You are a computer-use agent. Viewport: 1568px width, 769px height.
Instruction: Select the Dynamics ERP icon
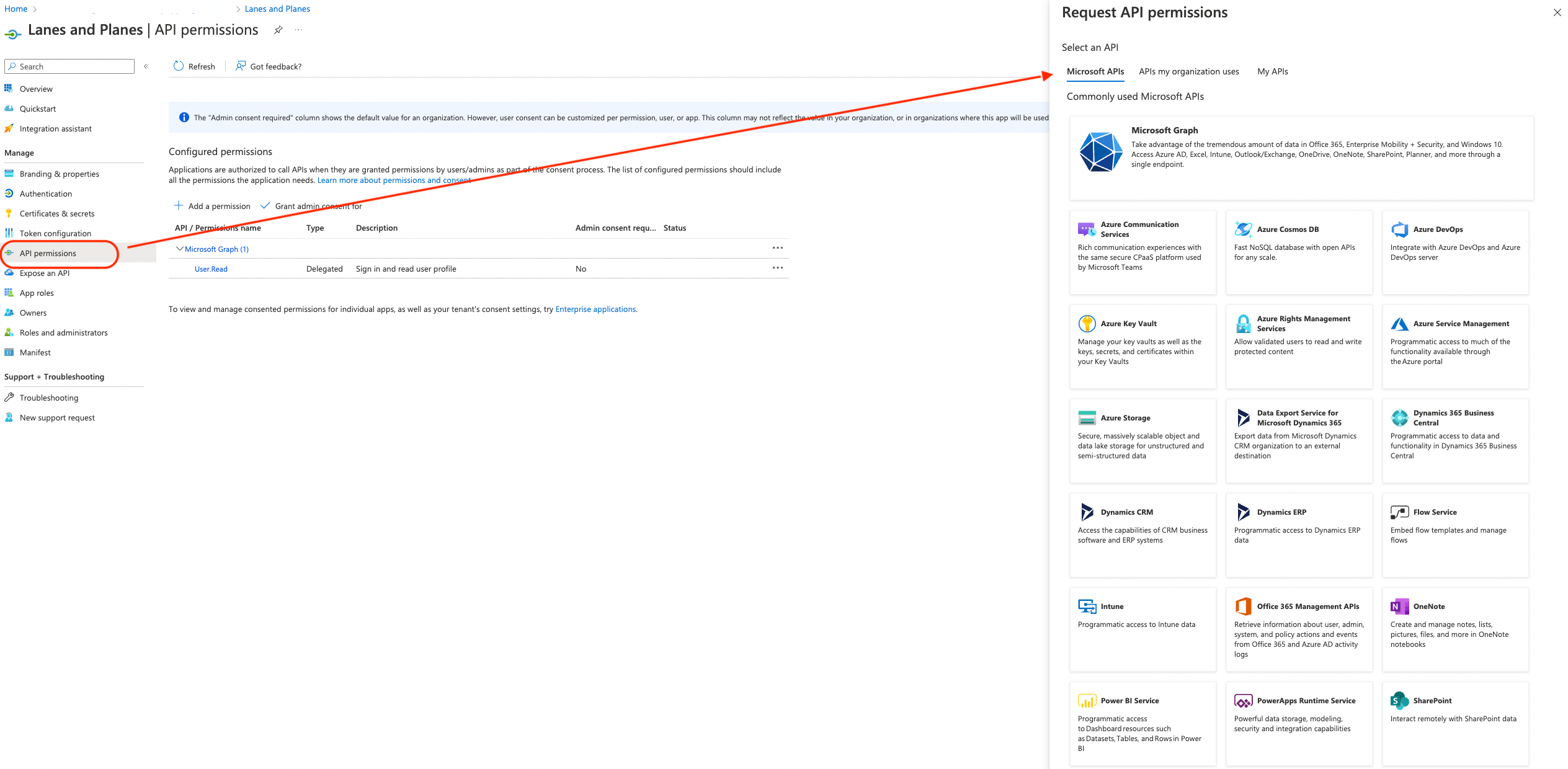click(1243, 512)
